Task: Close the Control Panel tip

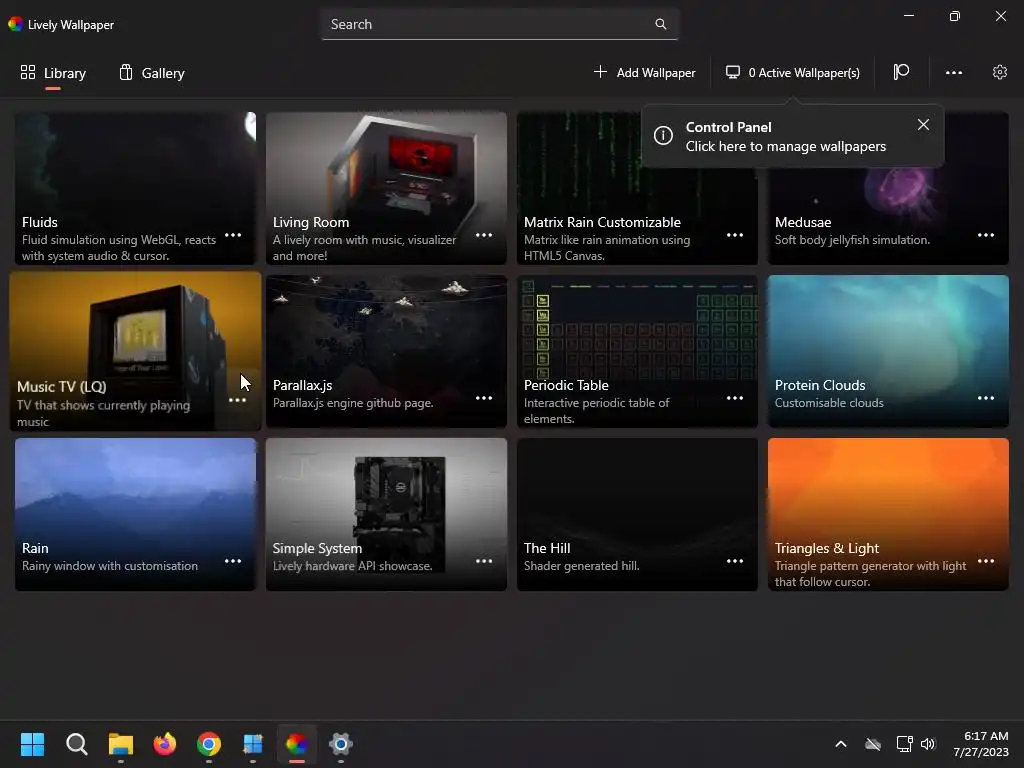Action: click(923, 125)
